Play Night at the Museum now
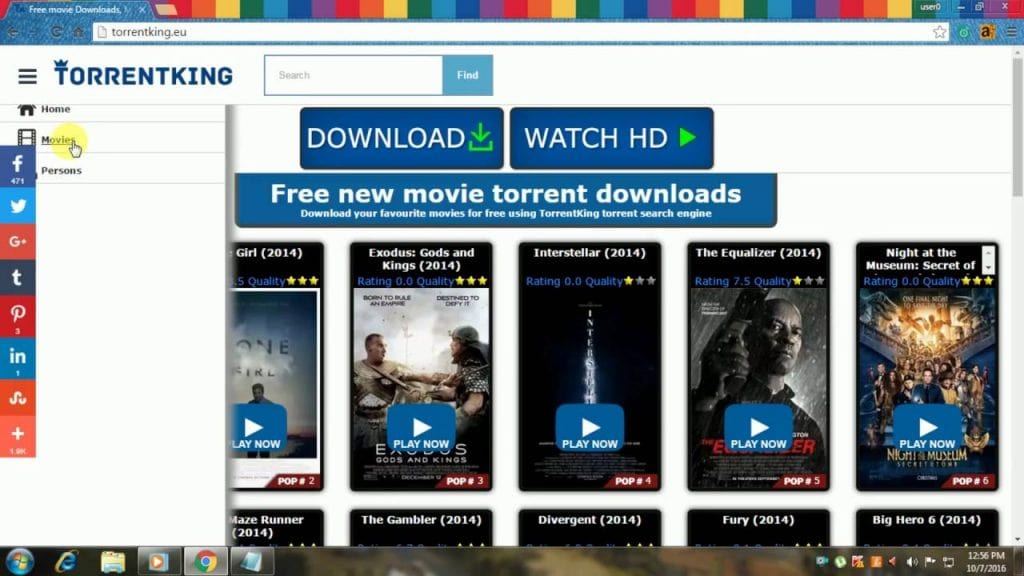Image resolution: width=1024 pixels, height=576 pixels. tap(927, 428)
